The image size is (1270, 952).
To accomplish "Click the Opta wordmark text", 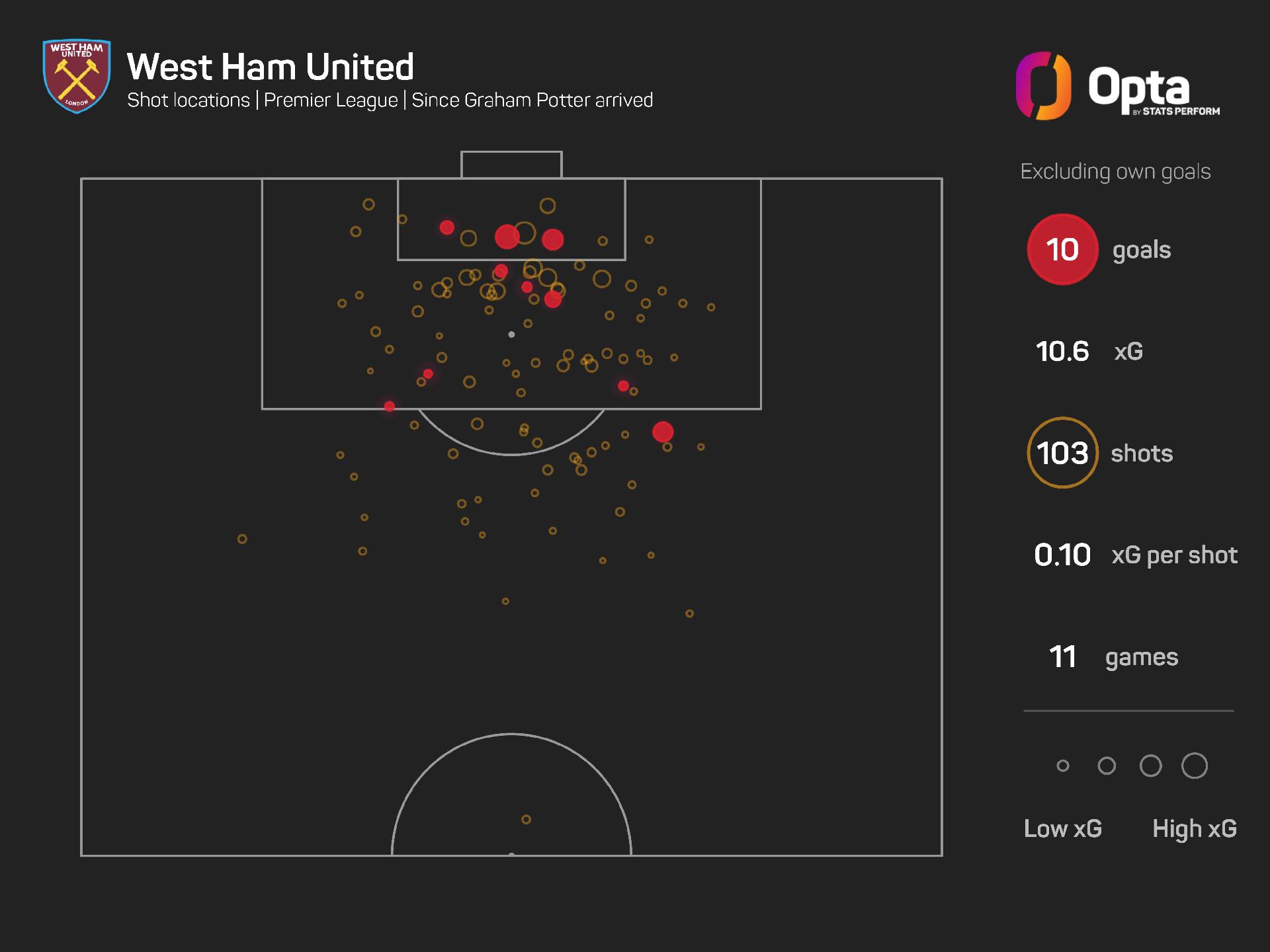I will click(x=1138, y=87).
